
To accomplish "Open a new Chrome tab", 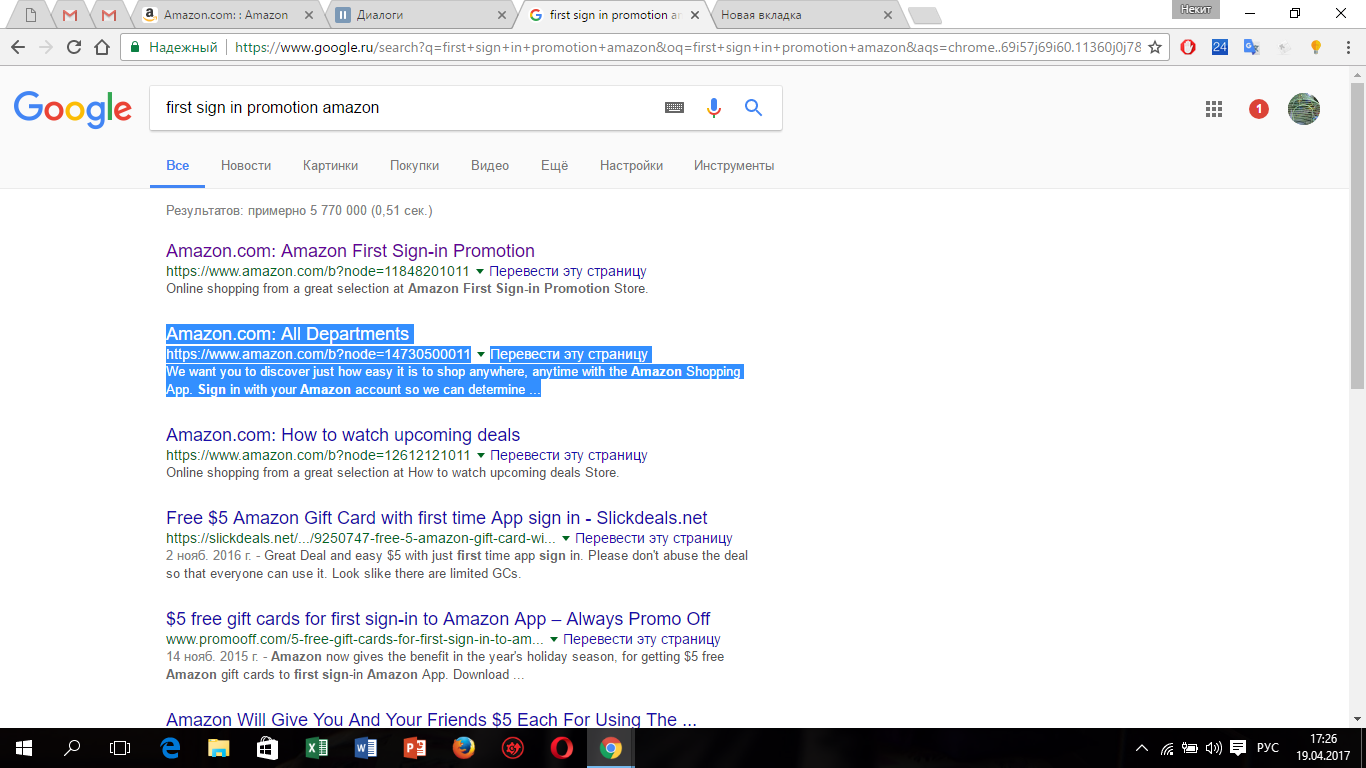I will click(923, 15).
